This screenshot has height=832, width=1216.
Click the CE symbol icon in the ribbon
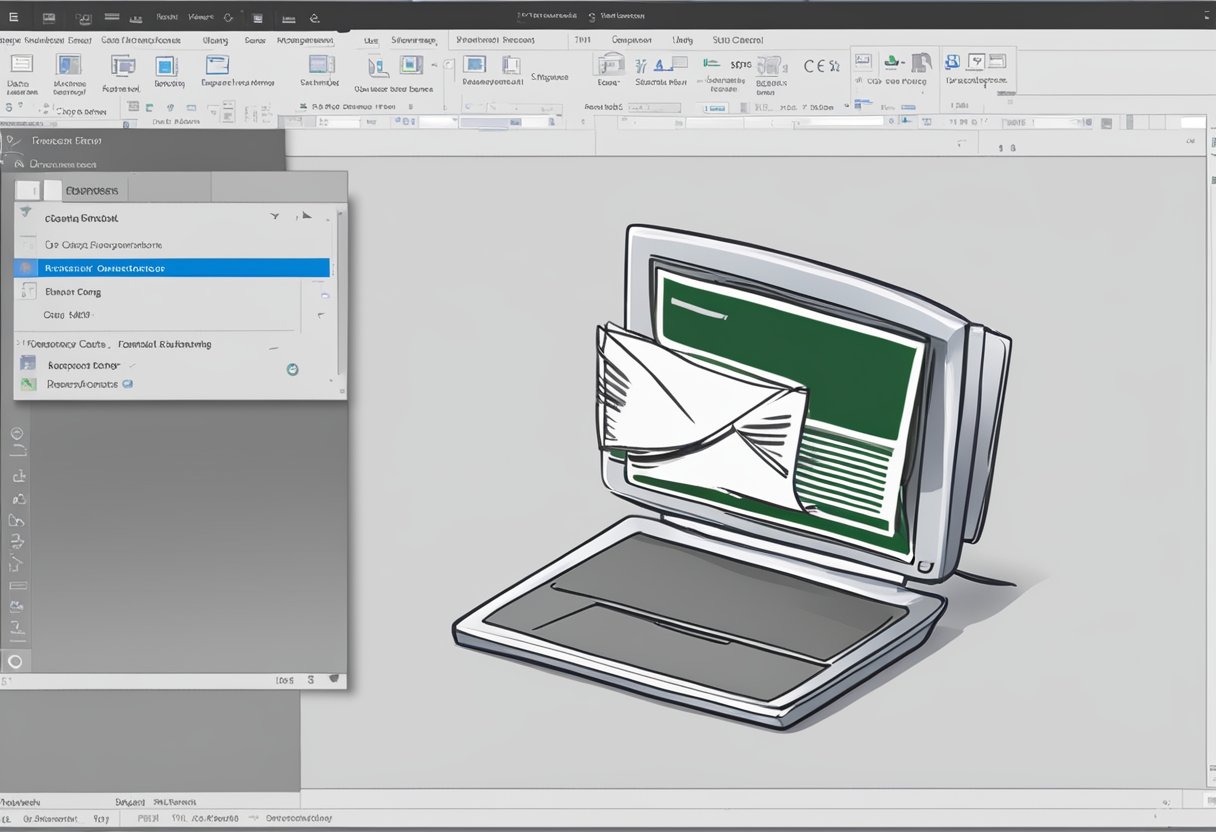click(816, 65)
